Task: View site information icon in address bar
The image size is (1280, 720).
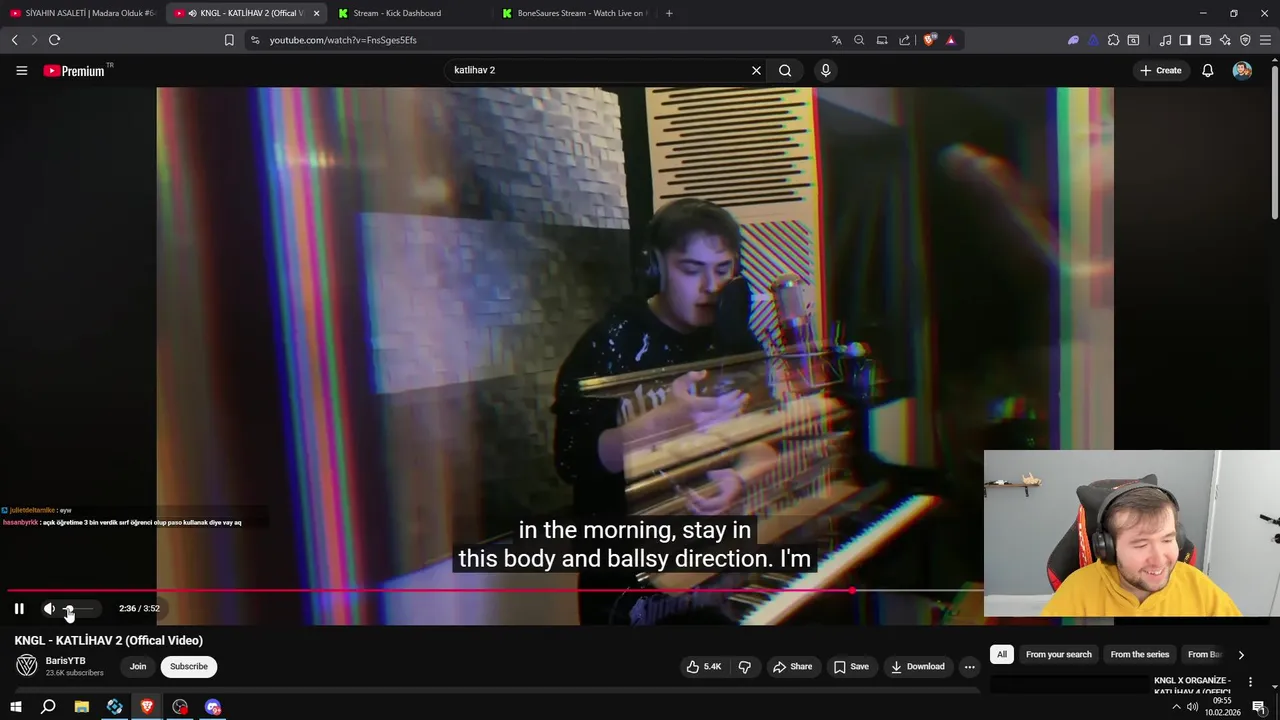Action: pyautogui.click(x=255, y=40)
